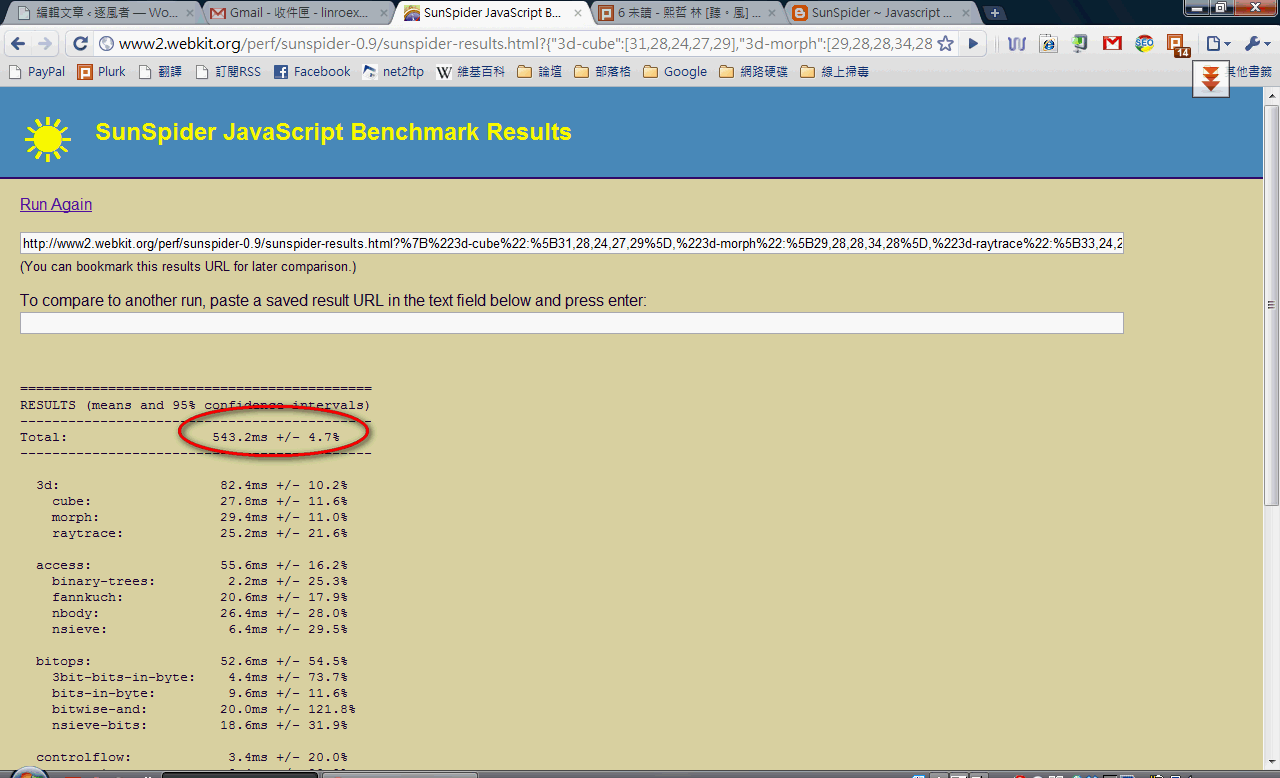The height and width of the screenshot is (778, 1280).
Task: Click the Run Again link
Action: pos(56,204)
